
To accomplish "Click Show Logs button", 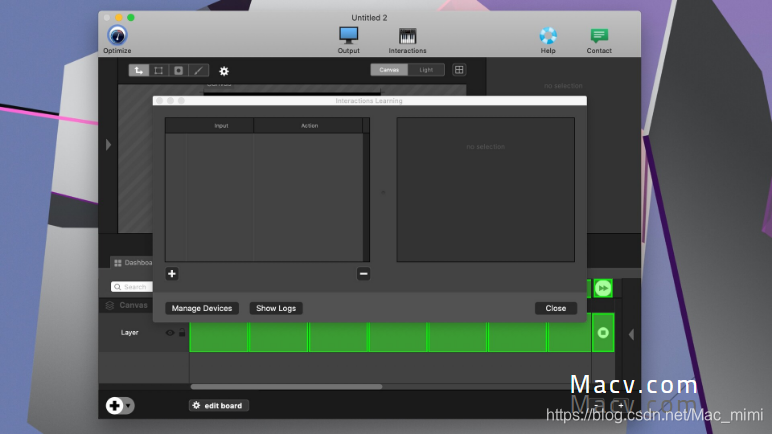I will click(276, 308).
